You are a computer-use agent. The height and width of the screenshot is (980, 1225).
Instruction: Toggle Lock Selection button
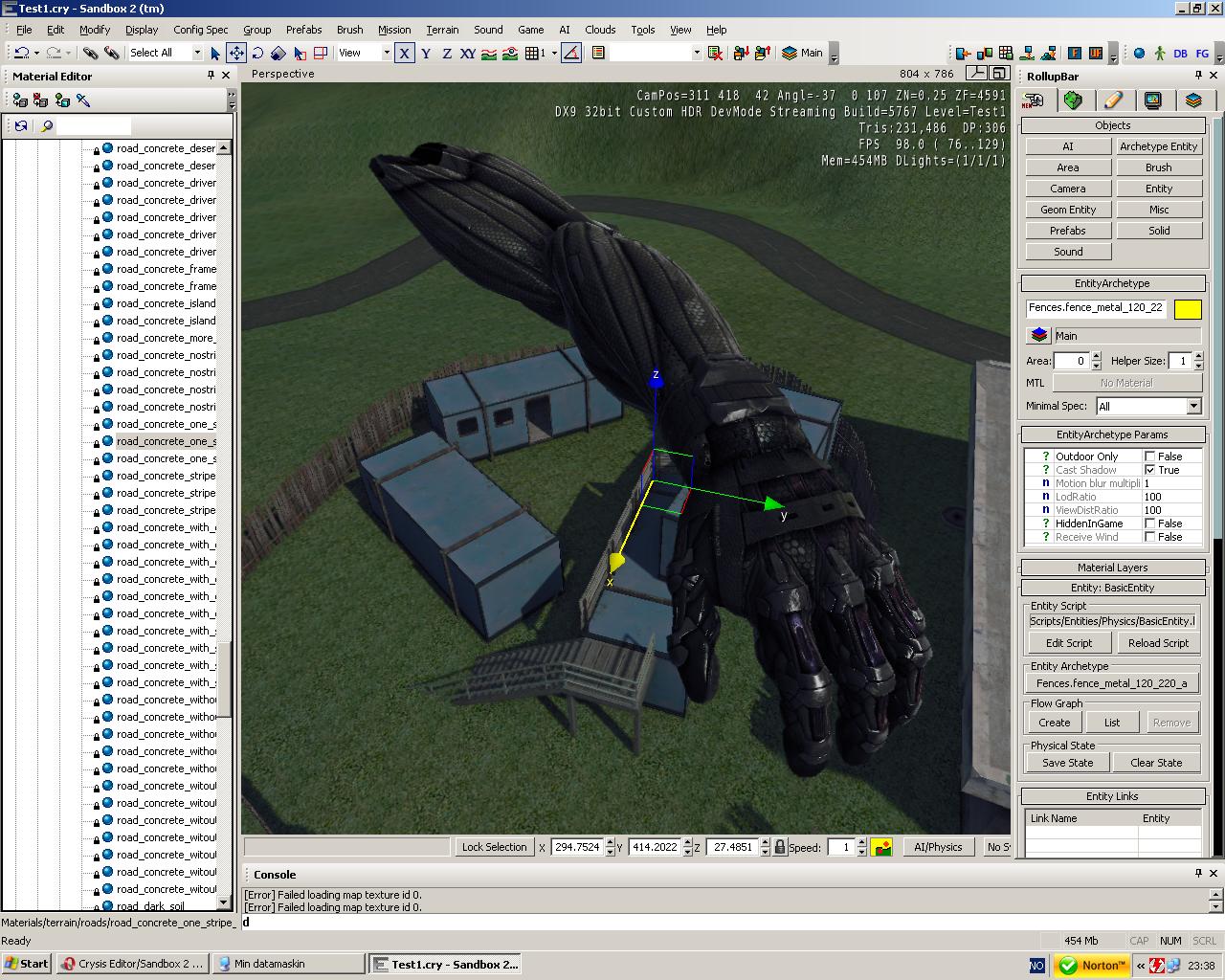494,847
